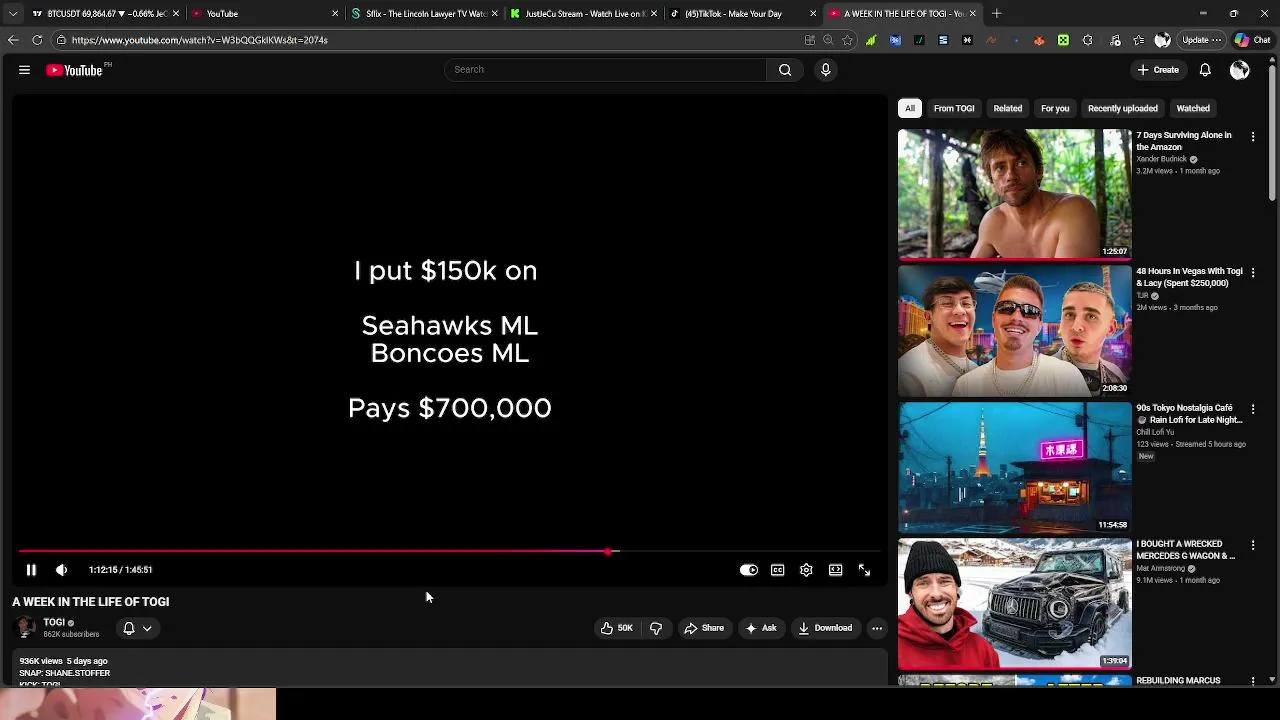Image resolution: width=1280 pixels, height=720 pixels.
Task: Select the All filter chip
Action: (910, 108)
